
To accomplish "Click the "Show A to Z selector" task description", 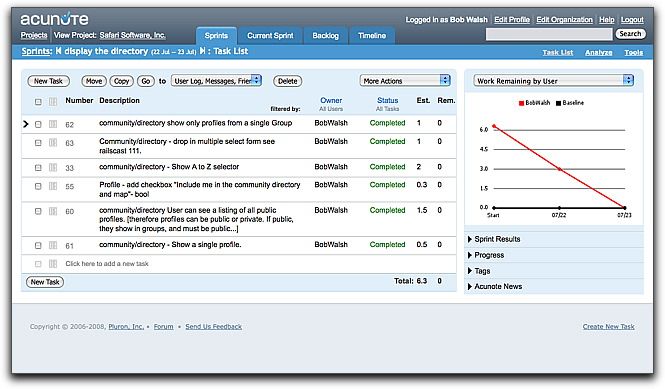I will tap(169, 167).
